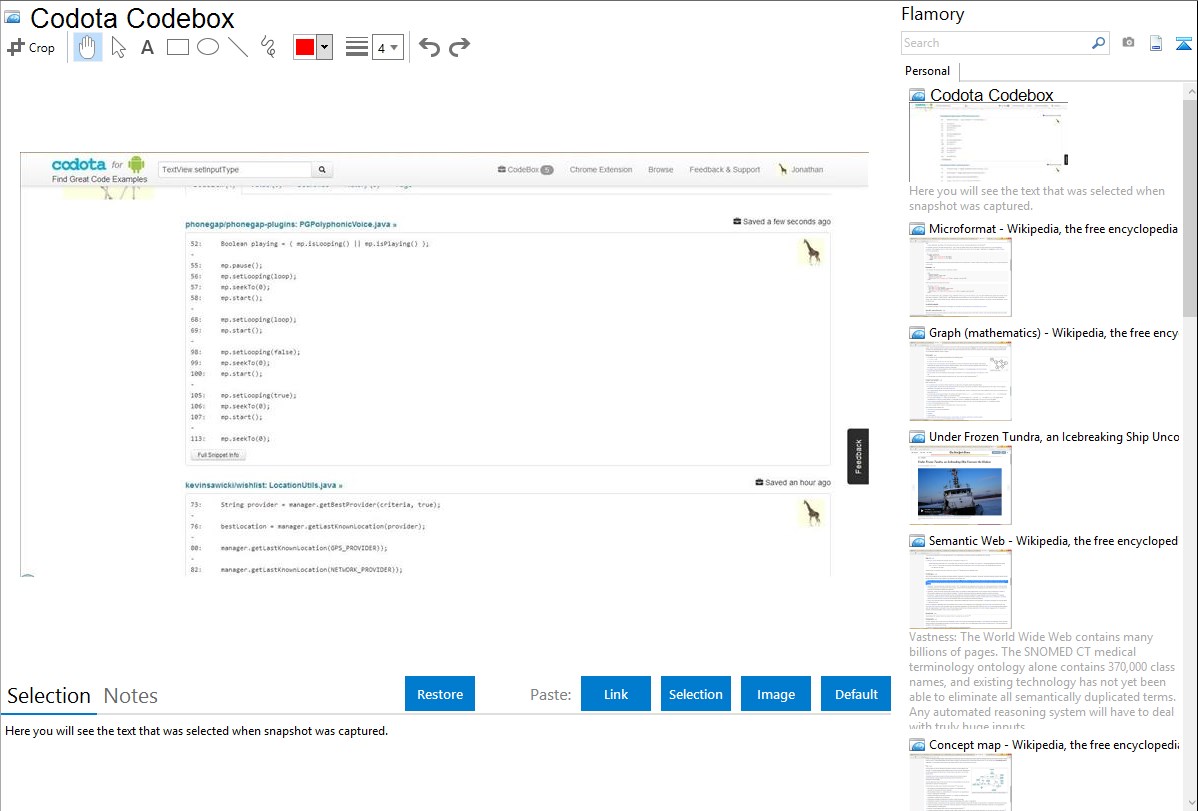Image resolution: width=1198 pixels, height=811 pixels.
Task: Select the Graph (mathematics) thumbnail
Action: pyautogui.click(x=960, y=381)
